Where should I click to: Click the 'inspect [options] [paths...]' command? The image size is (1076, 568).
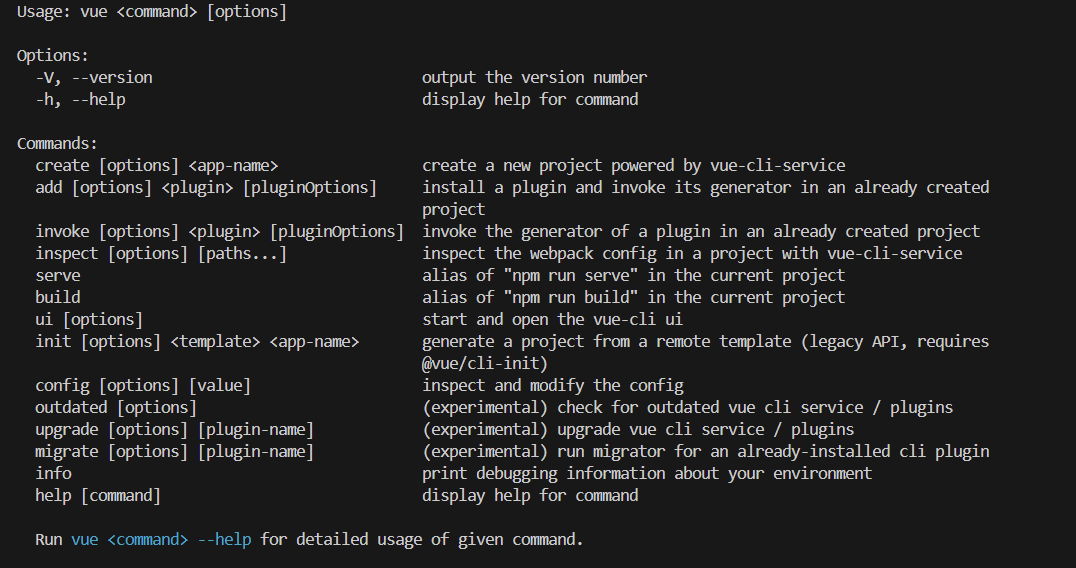pyautogui.click(x=161, y=253)
